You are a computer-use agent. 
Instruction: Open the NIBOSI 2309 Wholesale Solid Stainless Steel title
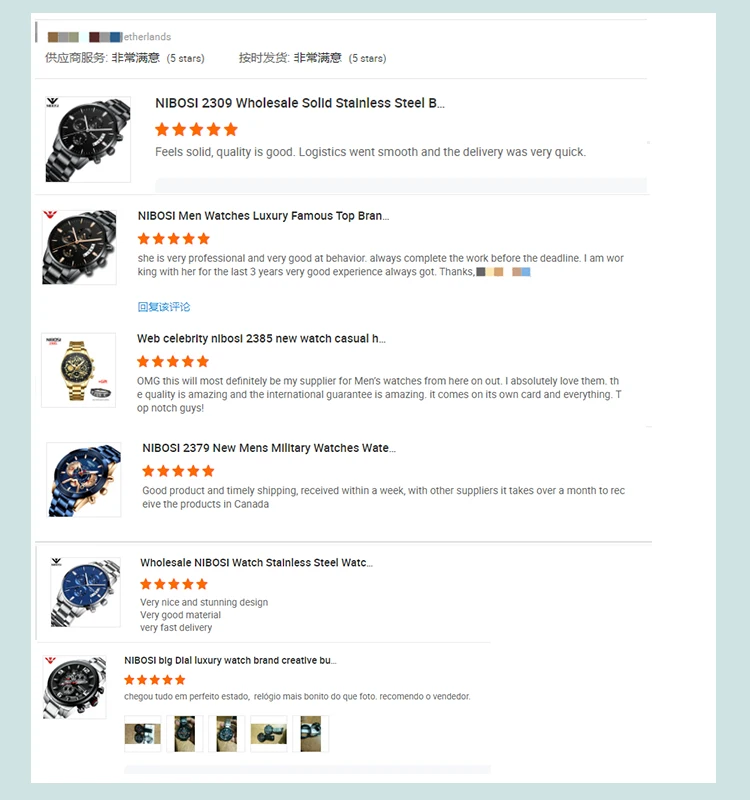(300, 103)
